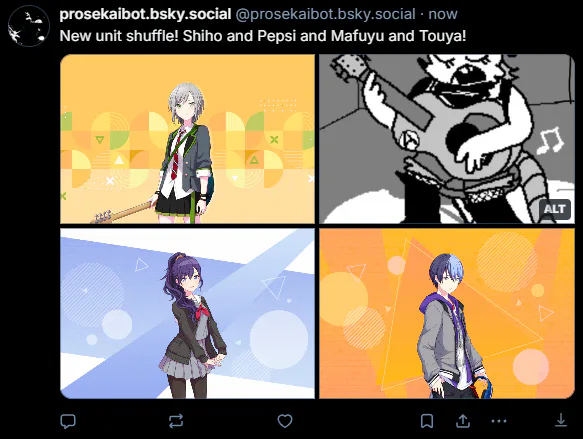Open the blue-haired Touya image

pyautogui.click(x=447, y=313)
